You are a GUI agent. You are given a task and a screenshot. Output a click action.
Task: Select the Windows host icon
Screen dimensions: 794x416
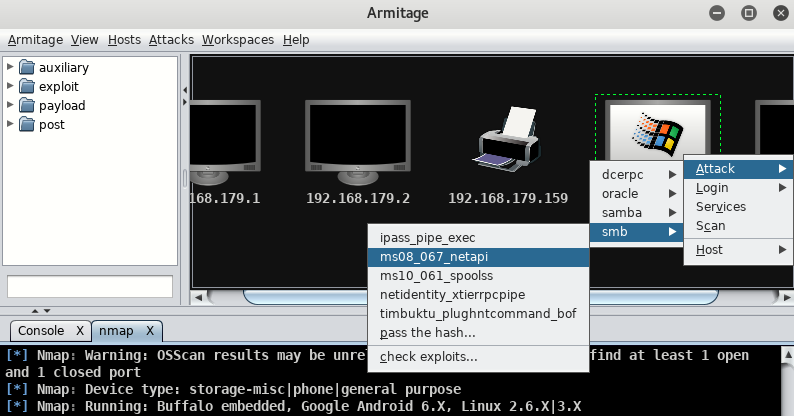click(x=658, y=131)
